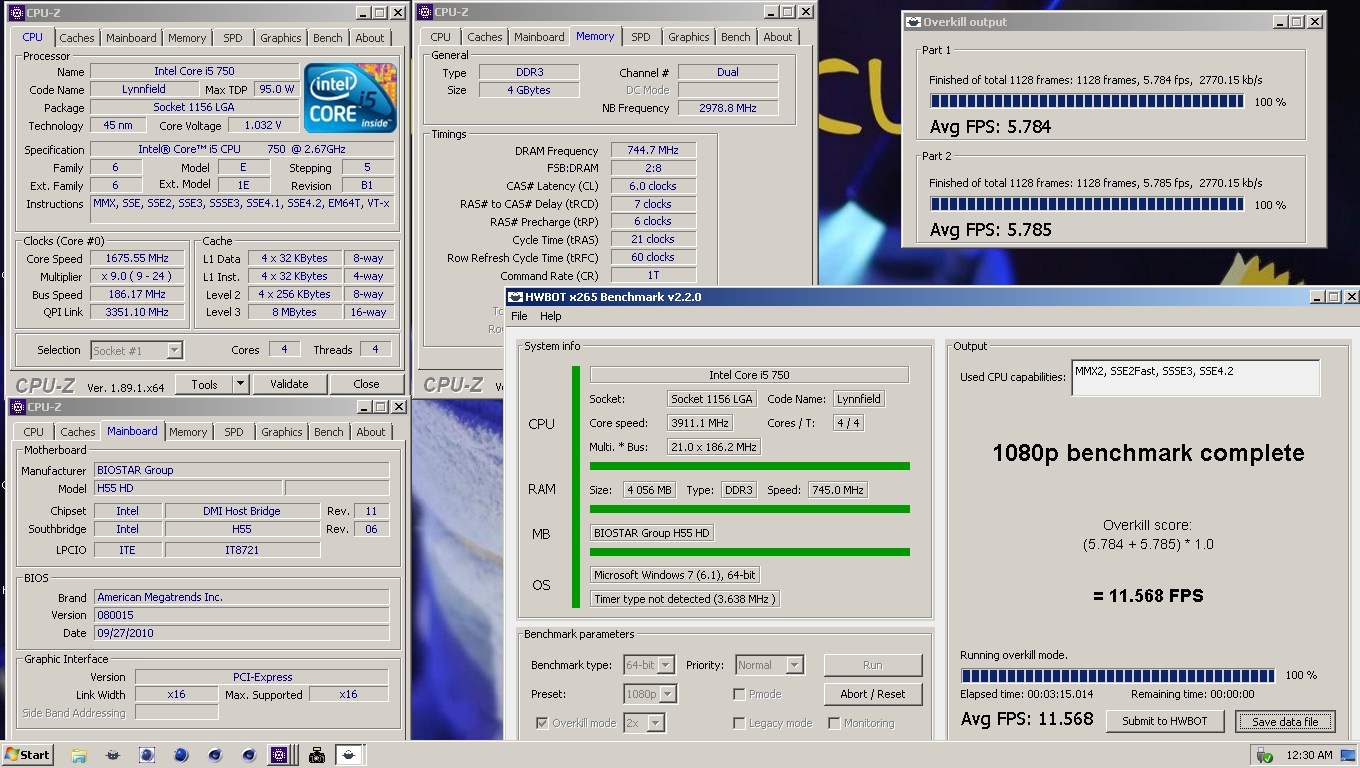This screenshot has height=768, width=1360.
Task: Click the Microsoft Windows 7 (6.1), 64-bit field
Action: pos(675,575)
